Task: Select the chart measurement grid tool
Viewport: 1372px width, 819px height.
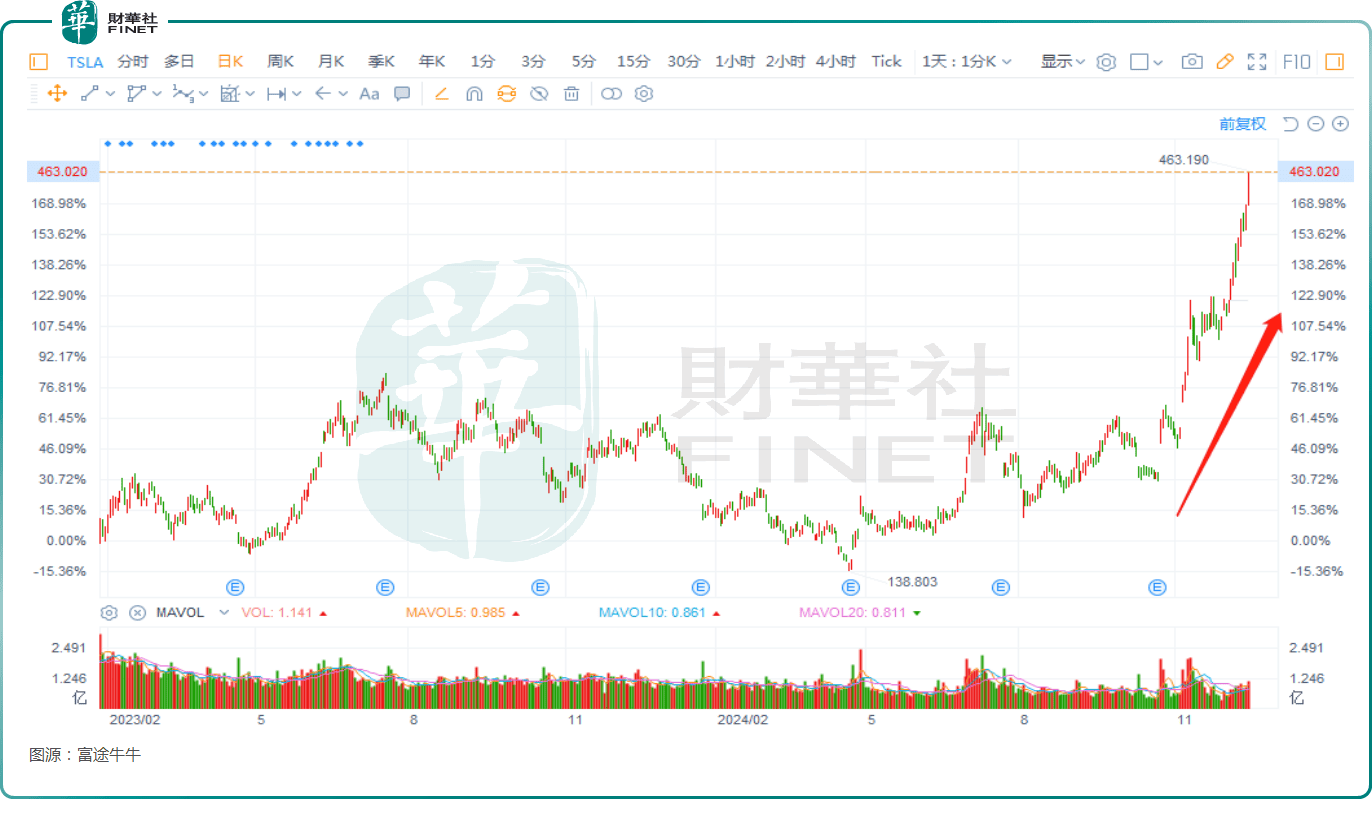Action: pos(229,94)
